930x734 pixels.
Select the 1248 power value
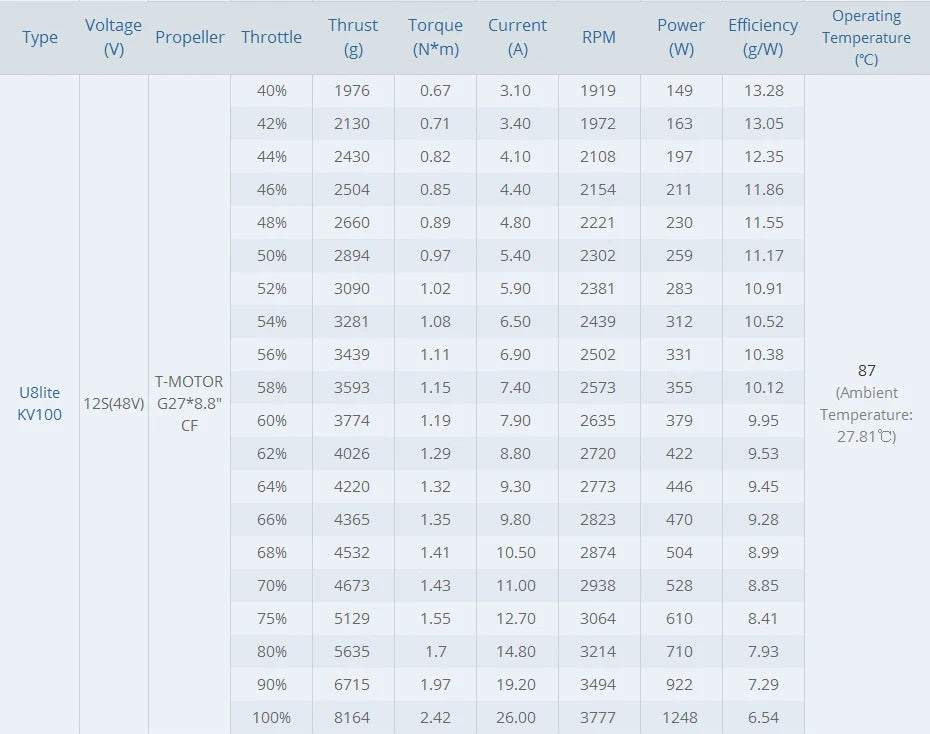pyautogui.click(x=679, y=717)
